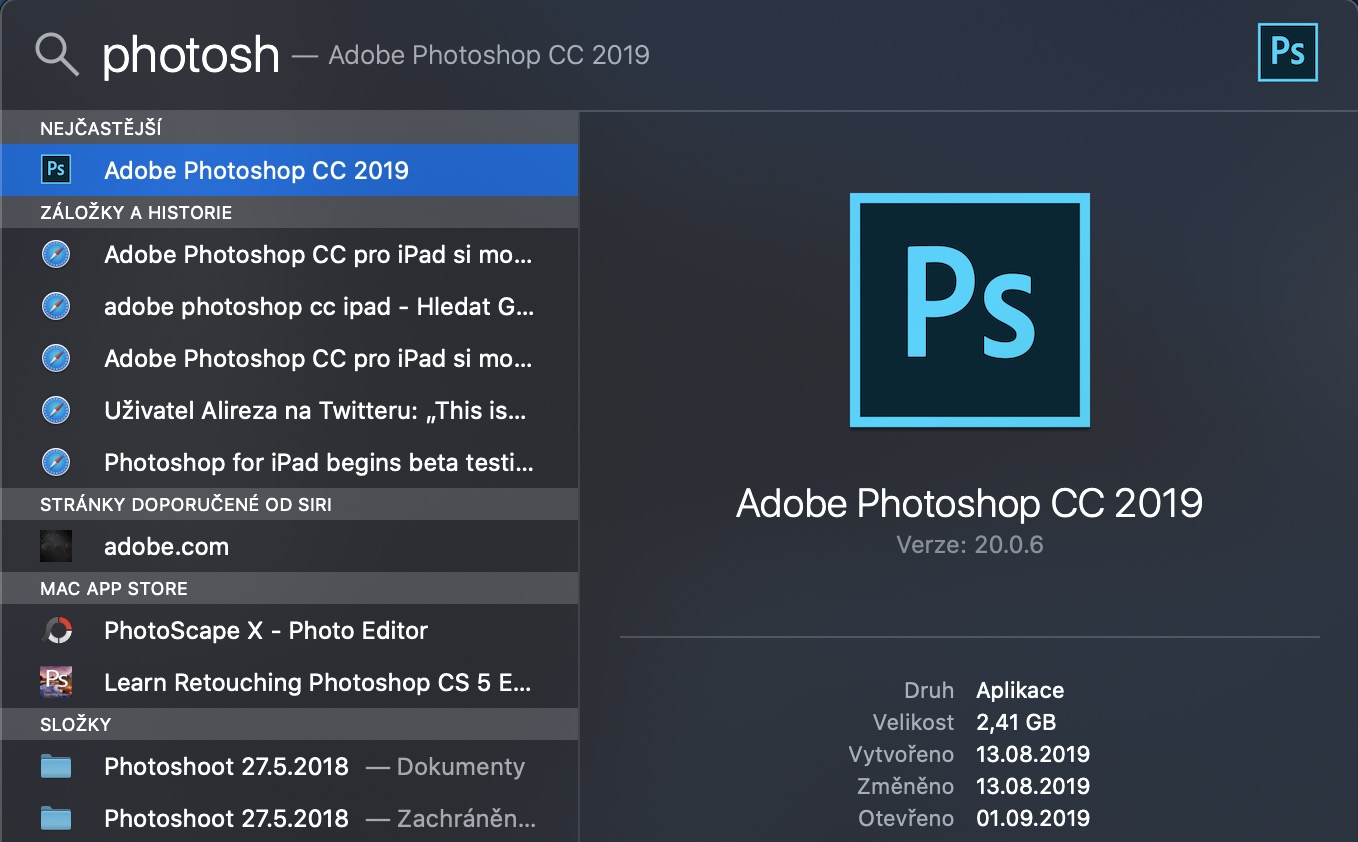
Task: Click the large Photoshop preview icon
Action: coord(969,311)
